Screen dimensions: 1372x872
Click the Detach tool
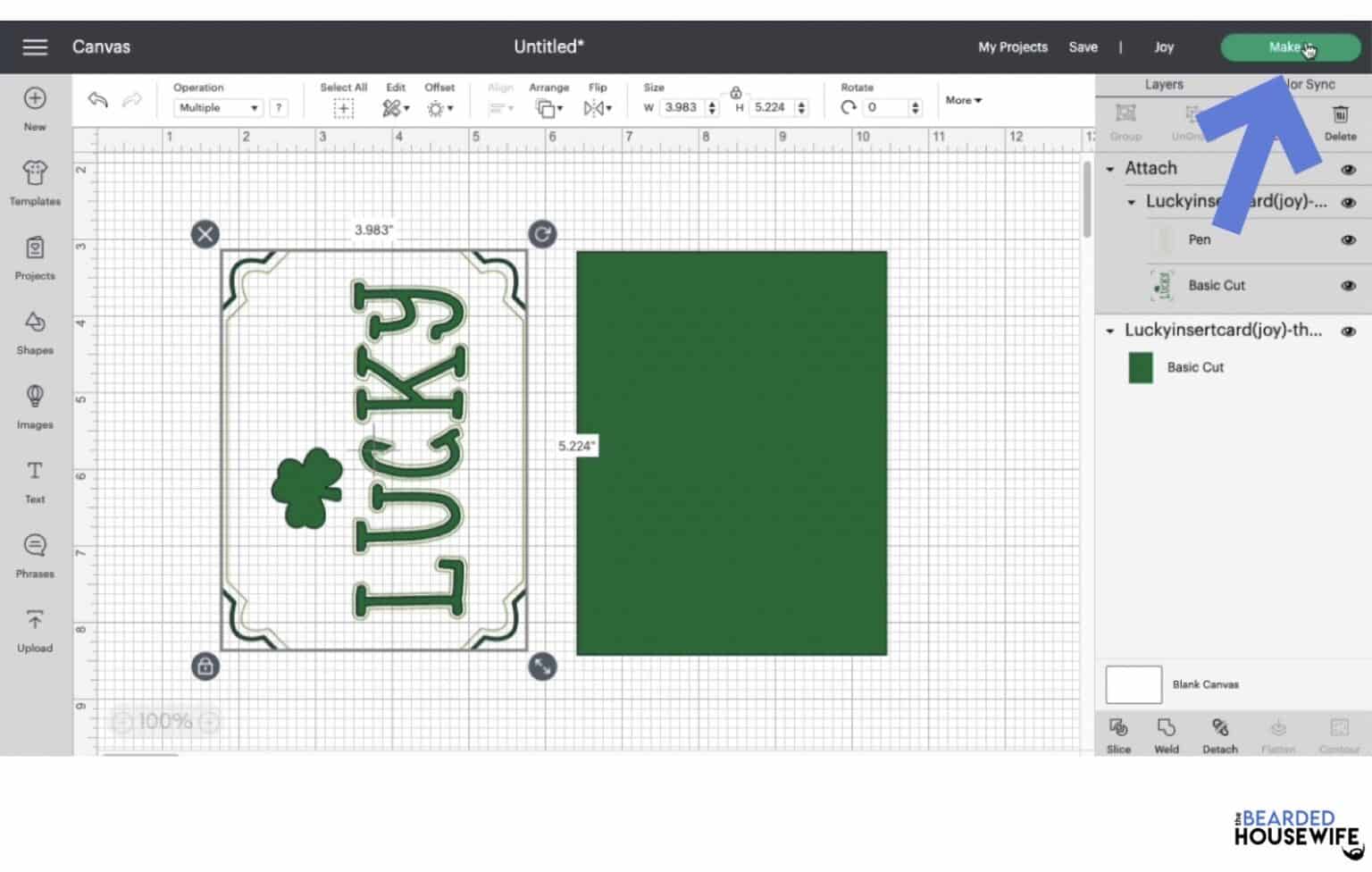(1220, 734)
